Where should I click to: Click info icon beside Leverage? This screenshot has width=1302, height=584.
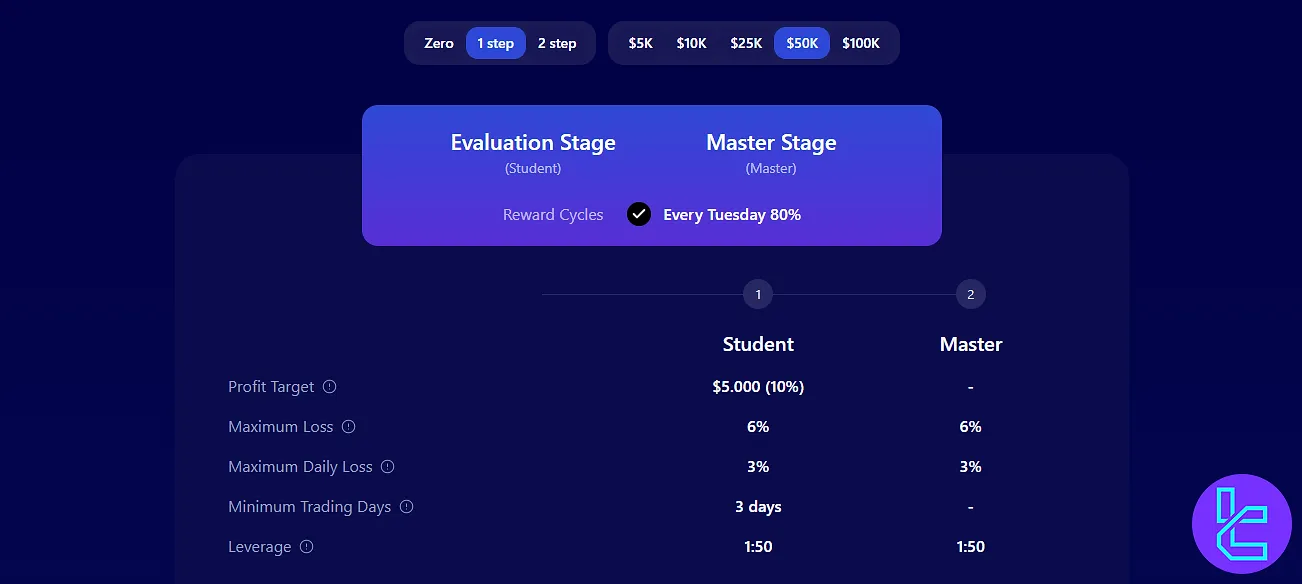point(307,547)
